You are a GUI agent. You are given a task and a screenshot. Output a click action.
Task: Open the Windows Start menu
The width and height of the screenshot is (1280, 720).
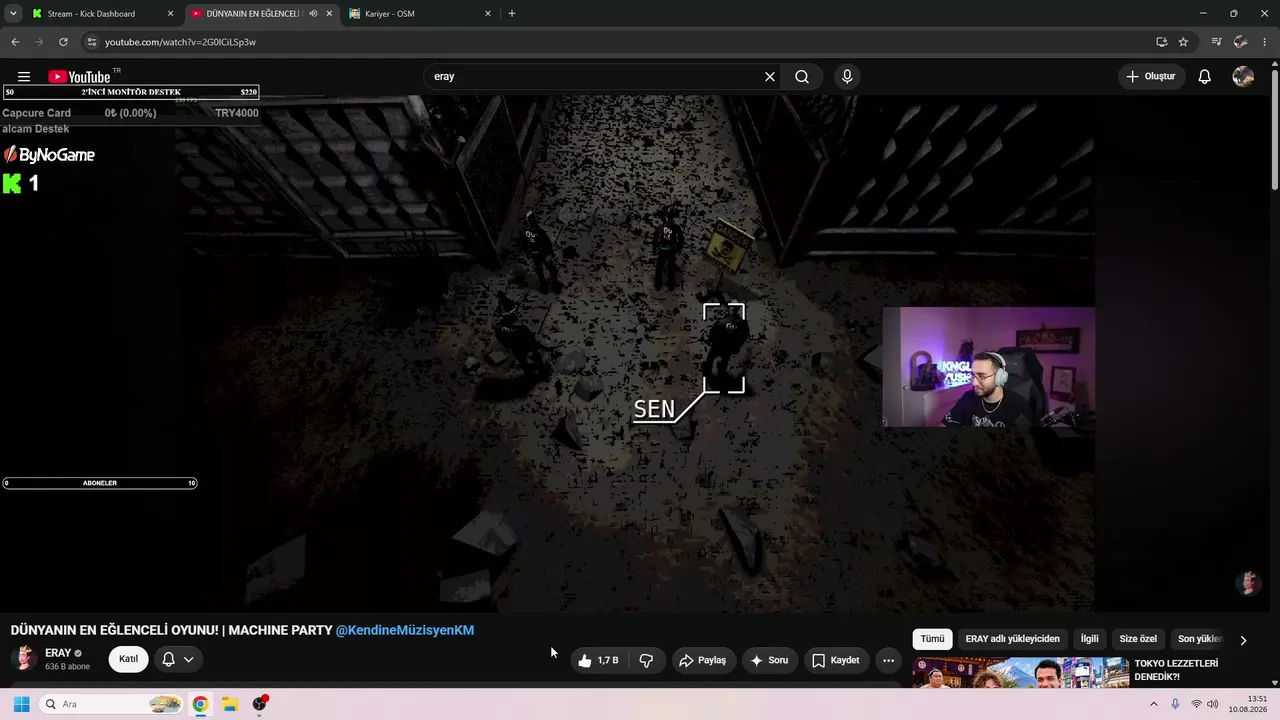(x=21, y=704)
